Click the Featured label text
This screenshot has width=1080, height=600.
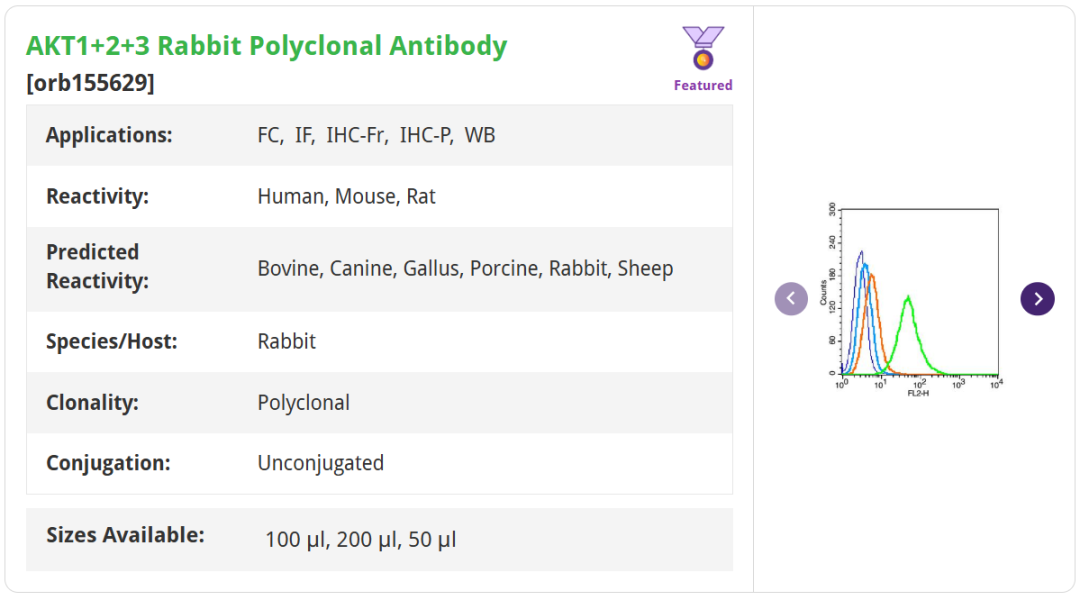pyautogui.click(x=703, y=85)
